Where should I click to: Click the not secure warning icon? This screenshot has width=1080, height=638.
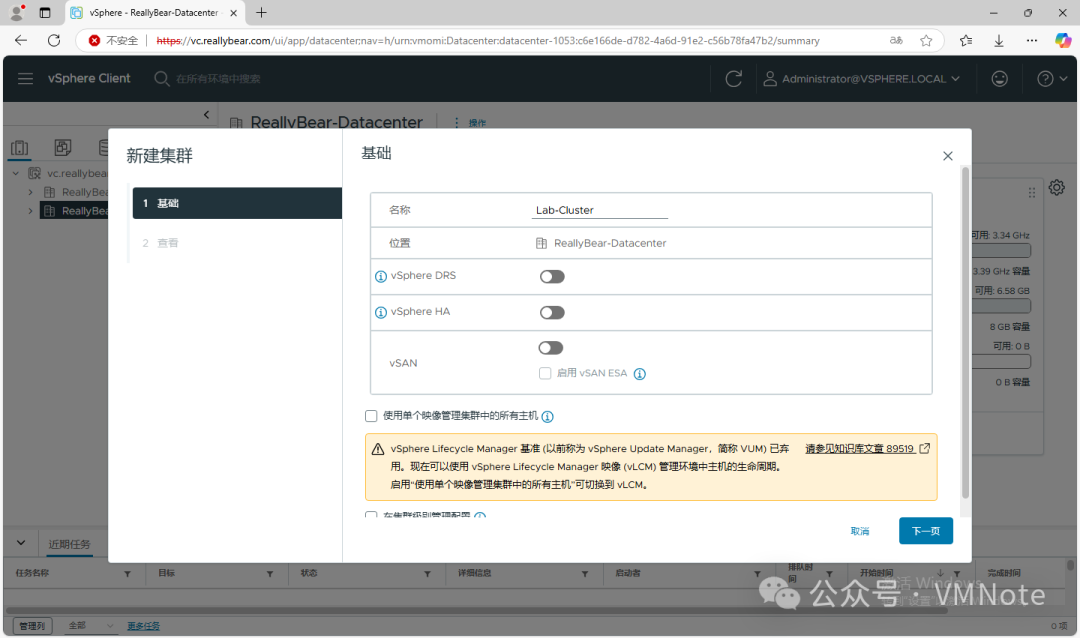point(94,41)
